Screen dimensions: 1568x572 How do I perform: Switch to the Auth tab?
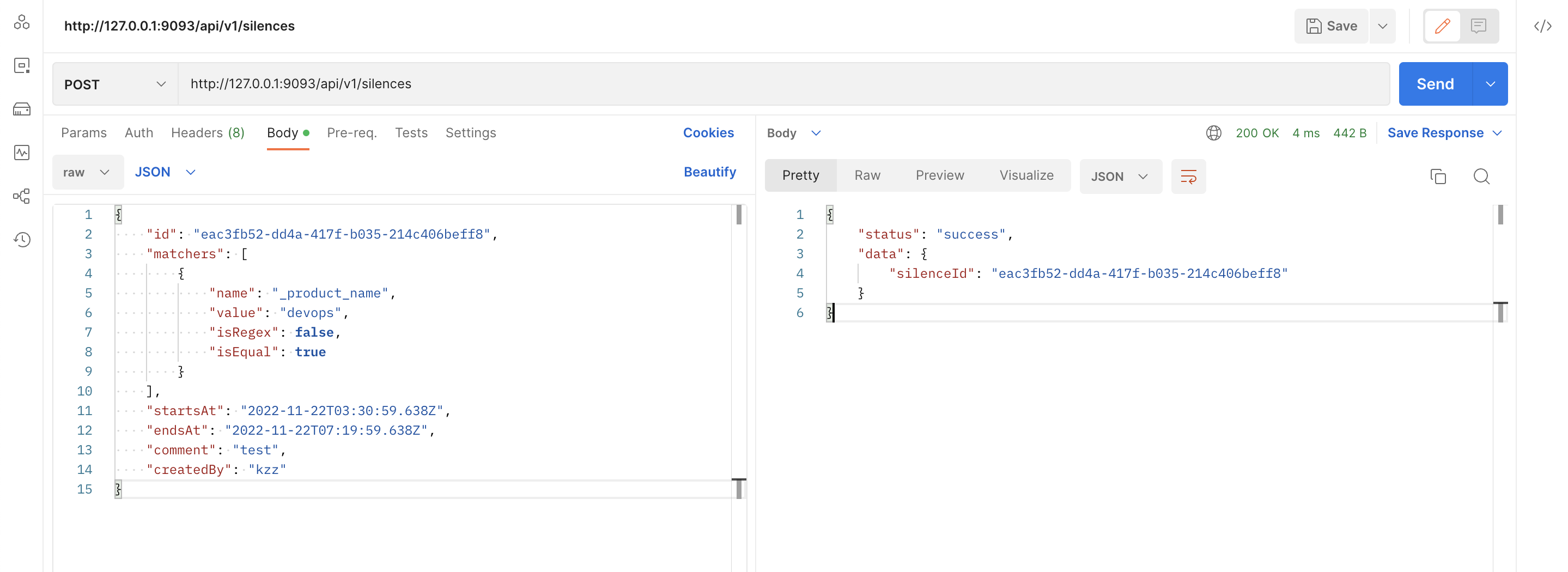[139, 133]
